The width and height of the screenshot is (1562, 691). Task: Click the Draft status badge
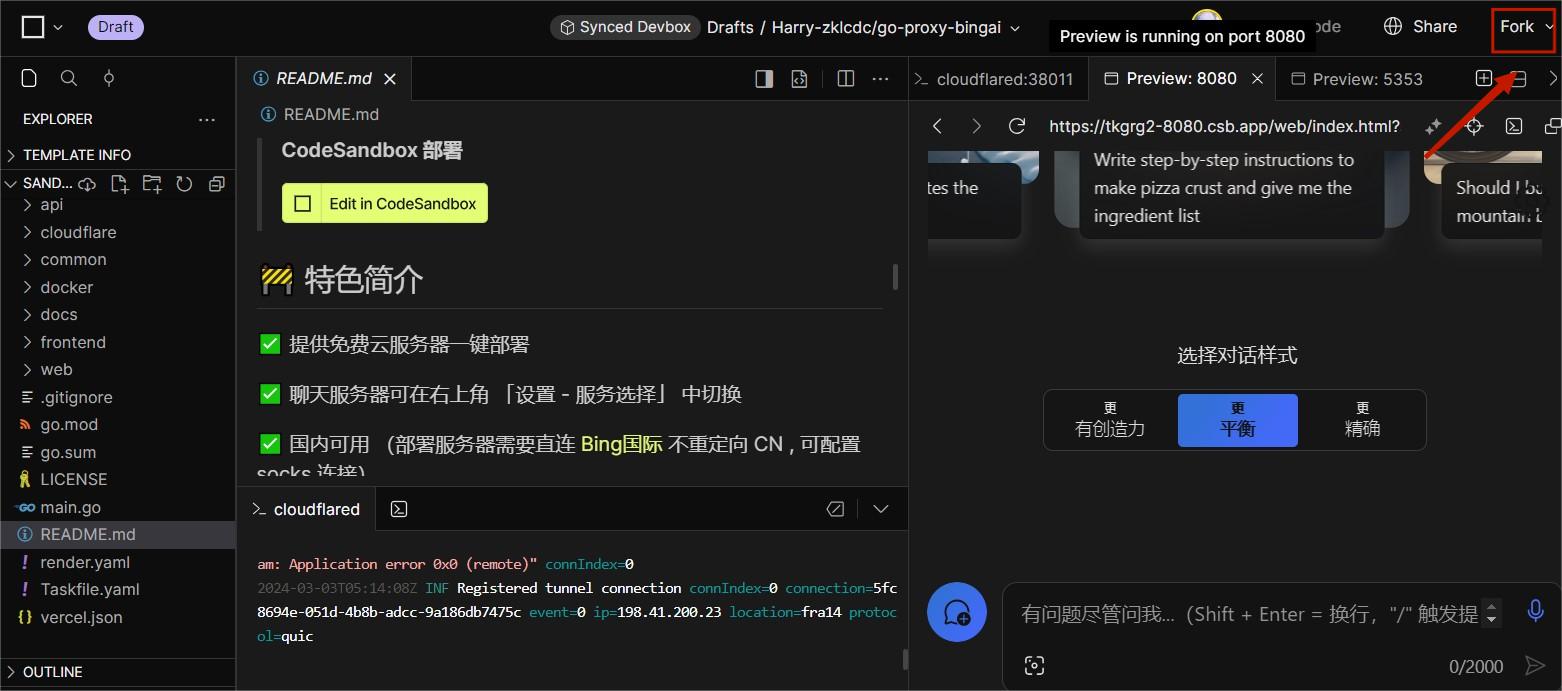click(x=116, y=27)
